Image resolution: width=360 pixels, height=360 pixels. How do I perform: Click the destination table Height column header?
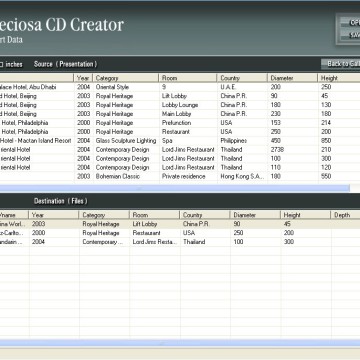tap(305, 215)
